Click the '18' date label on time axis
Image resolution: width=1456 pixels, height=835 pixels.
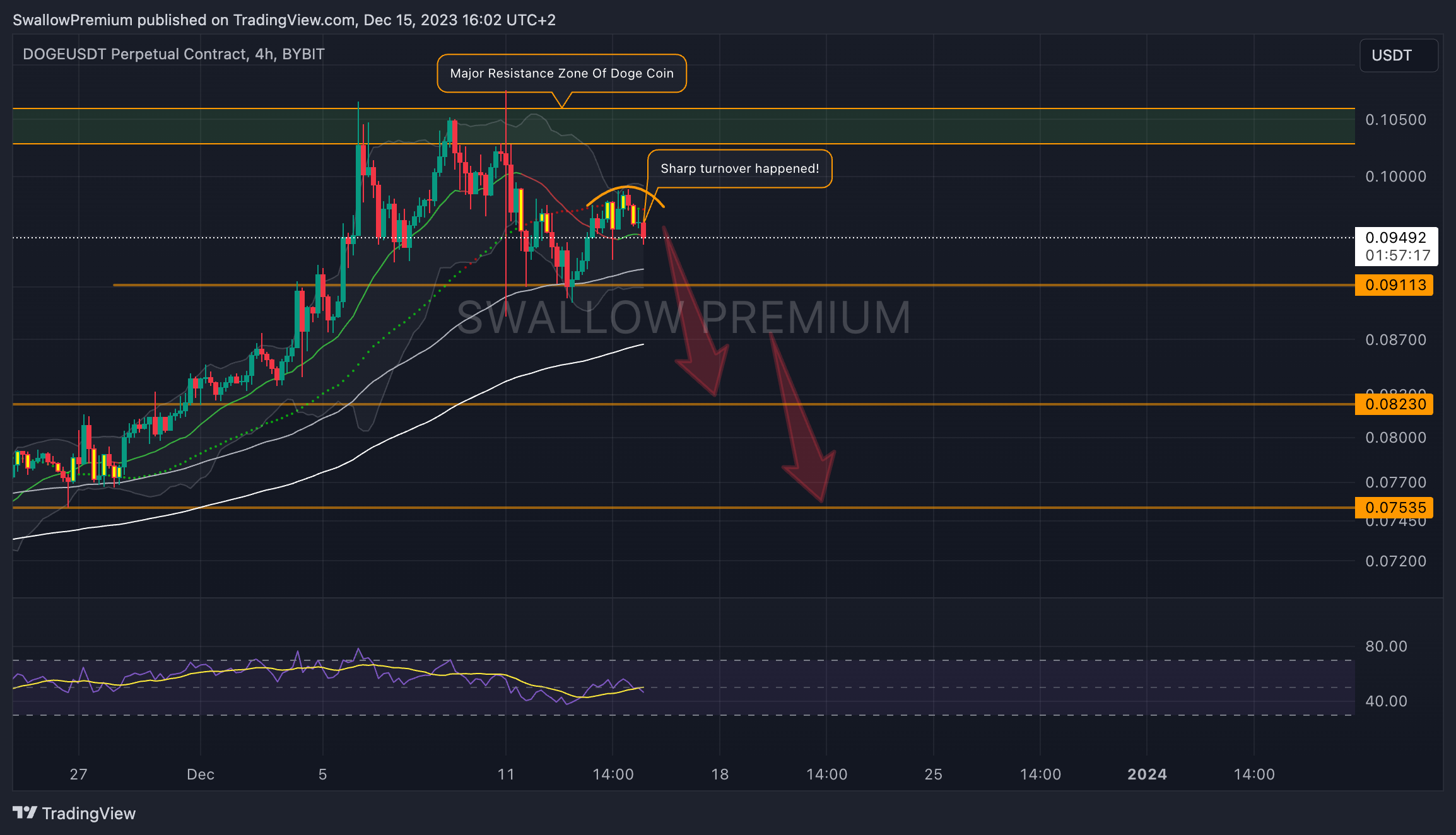coord(720,774)
